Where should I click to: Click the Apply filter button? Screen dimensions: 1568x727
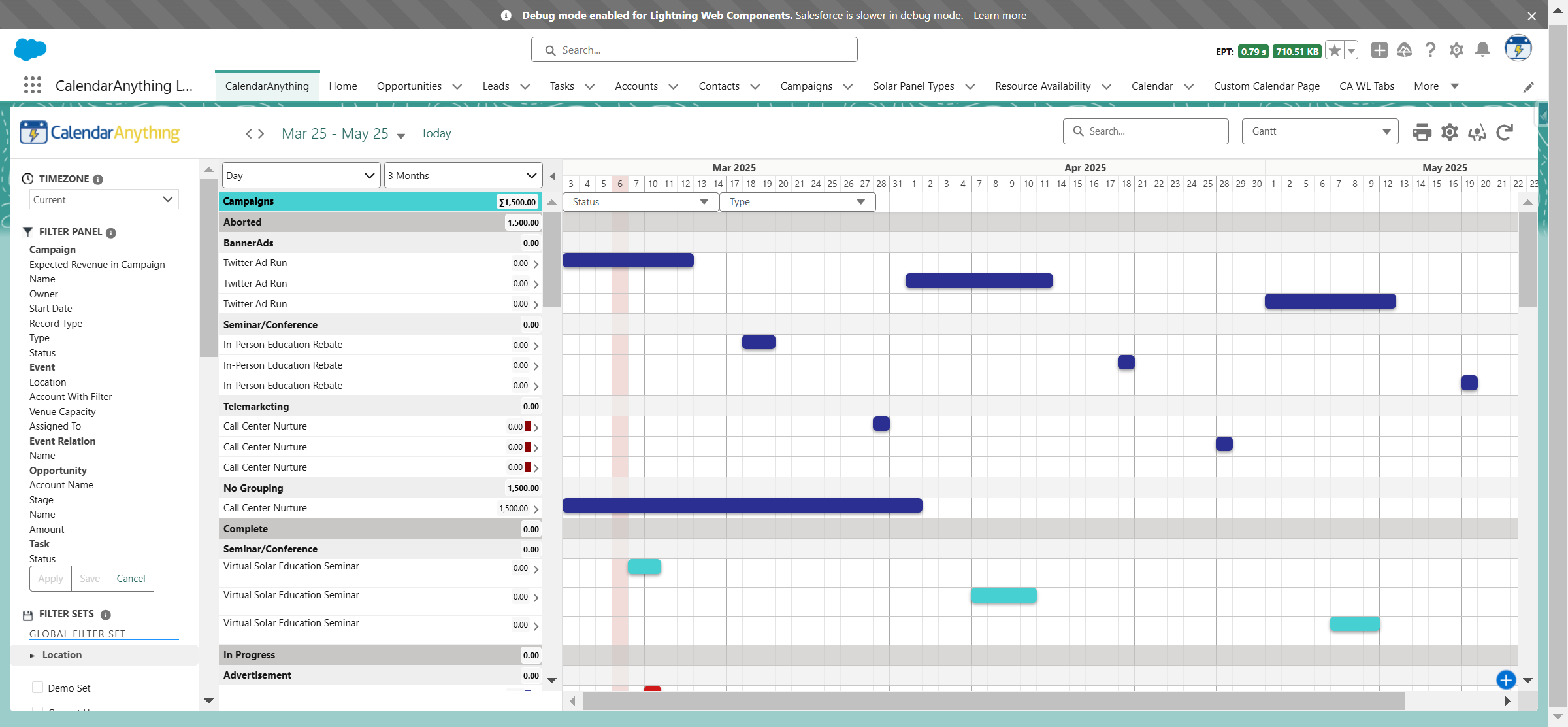[x=50, y=579]
